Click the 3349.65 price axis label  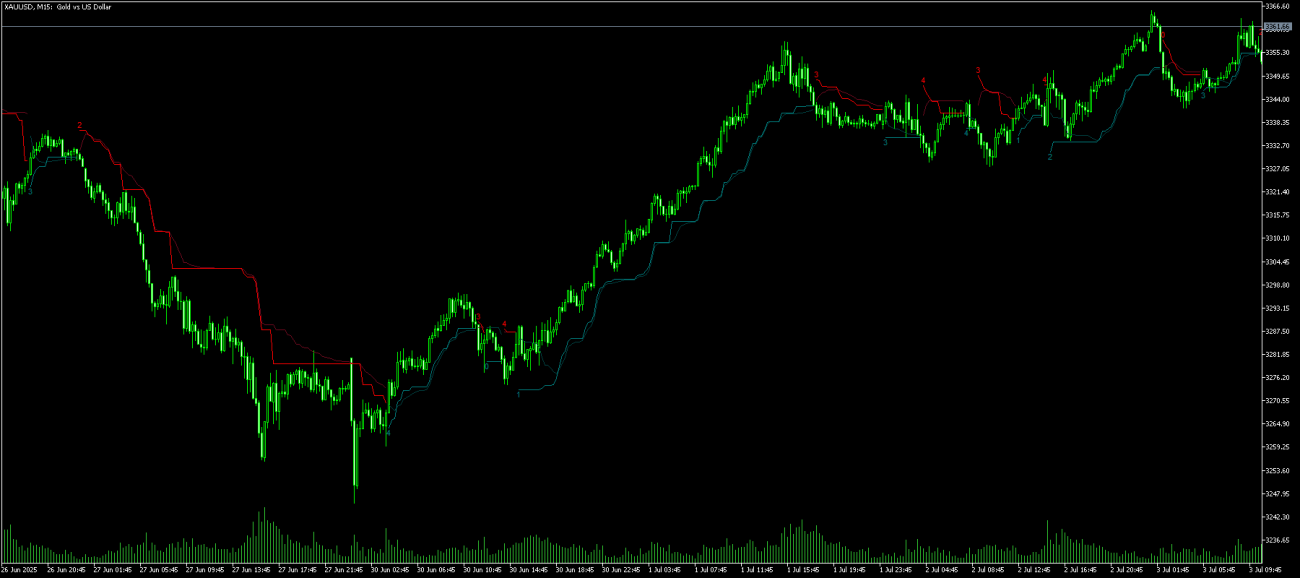pos(1279,76)
